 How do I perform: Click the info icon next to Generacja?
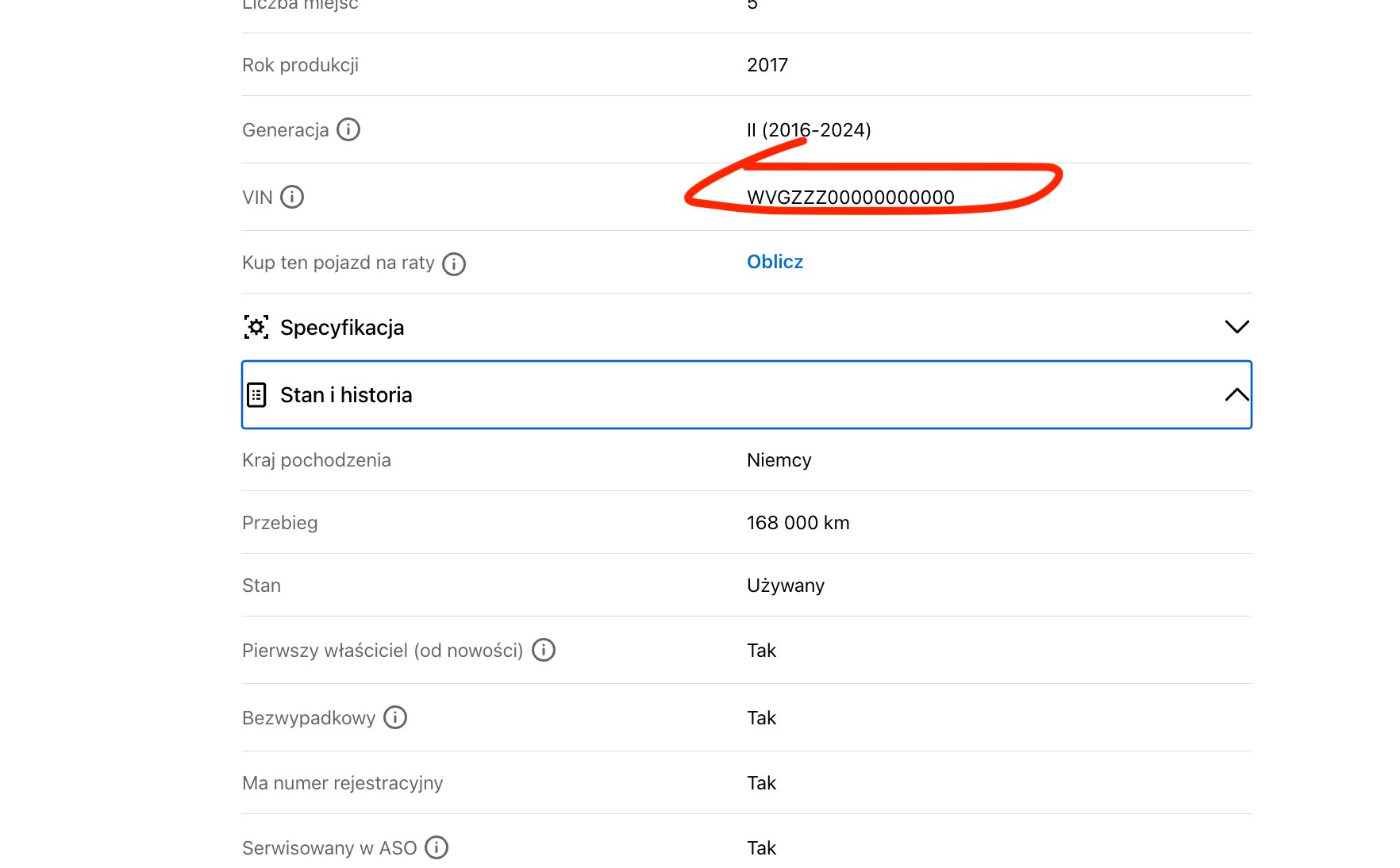[348, 129]
